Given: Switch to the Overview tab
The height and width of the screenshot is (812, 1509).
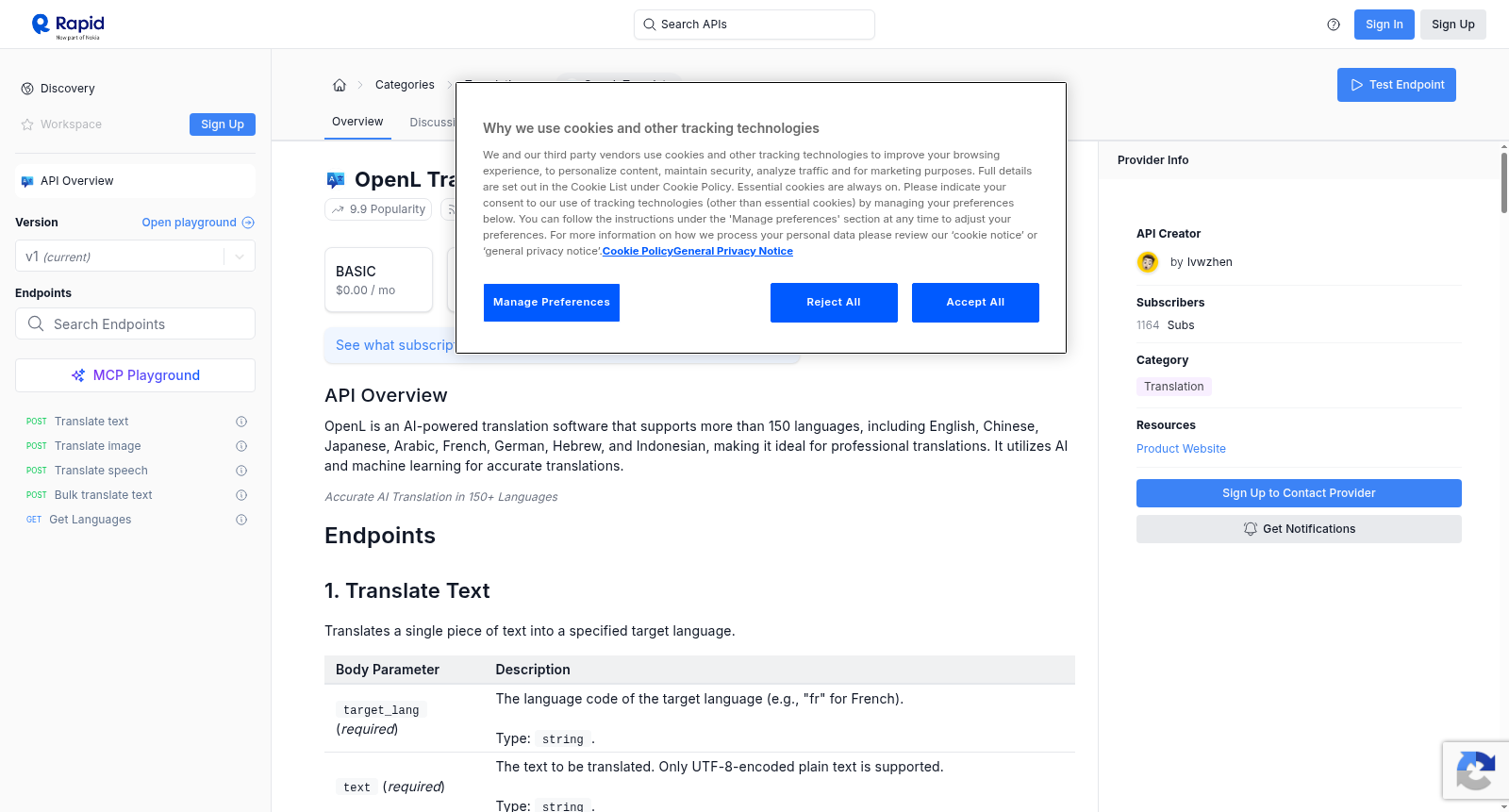Looking at the screenshot, I should (x=357, y=122).
